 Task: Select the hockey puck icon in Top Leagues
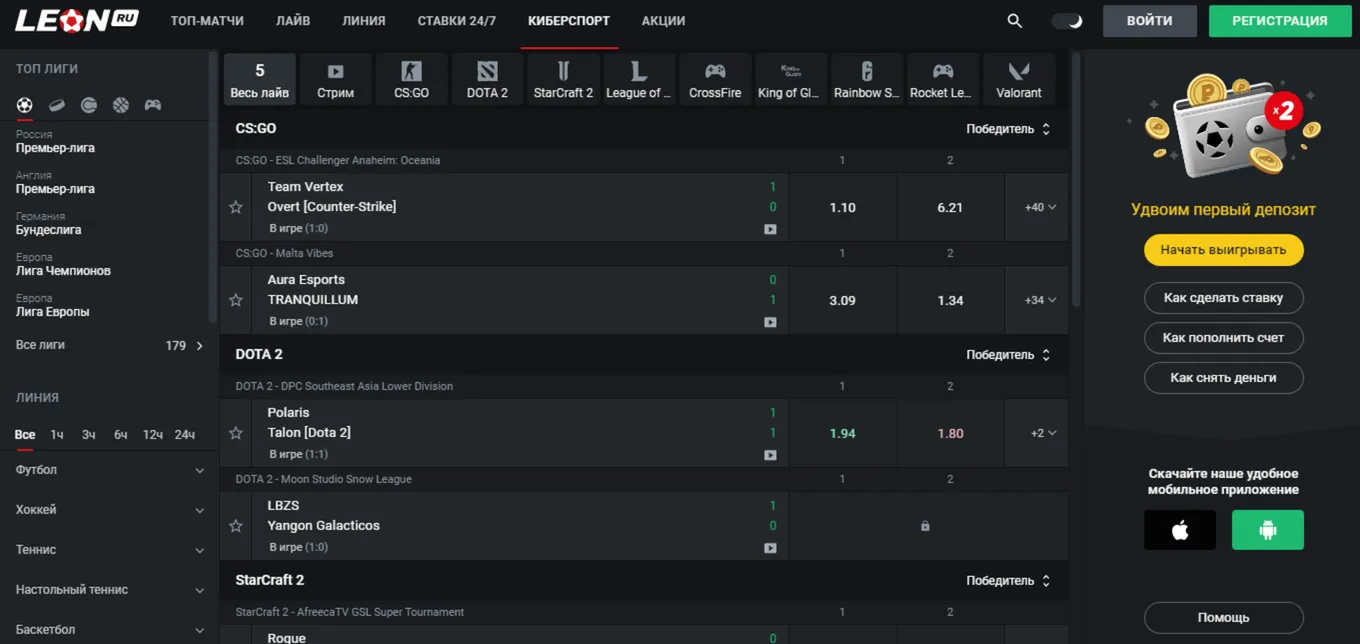[x=57, y=105]
